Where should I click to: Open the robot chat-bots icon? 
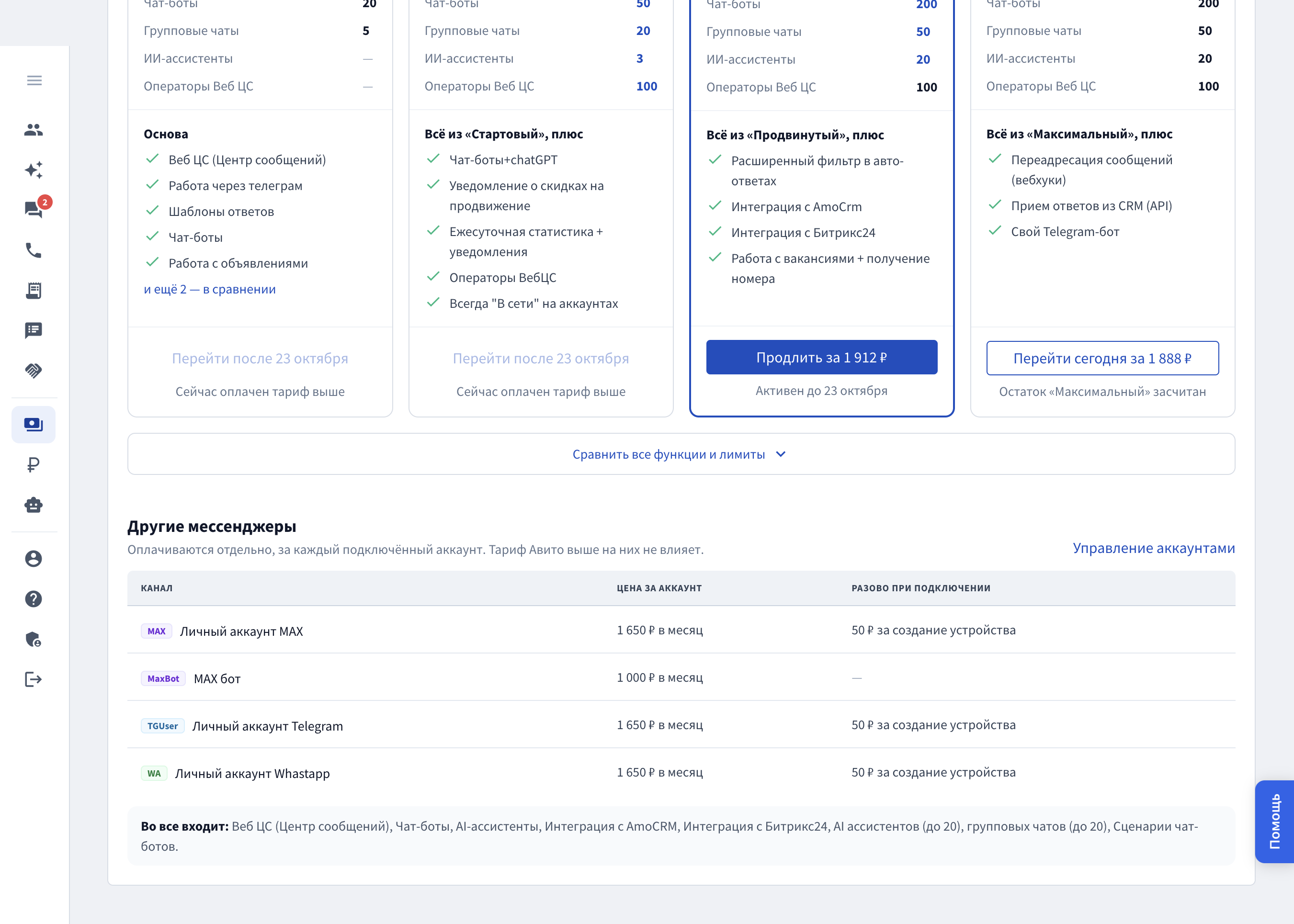34,505
